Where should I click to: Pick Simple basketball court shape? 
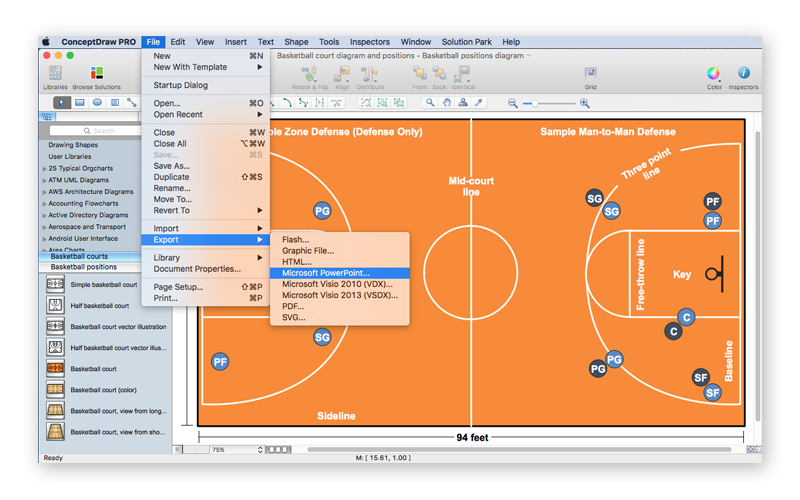click(56, 284)
